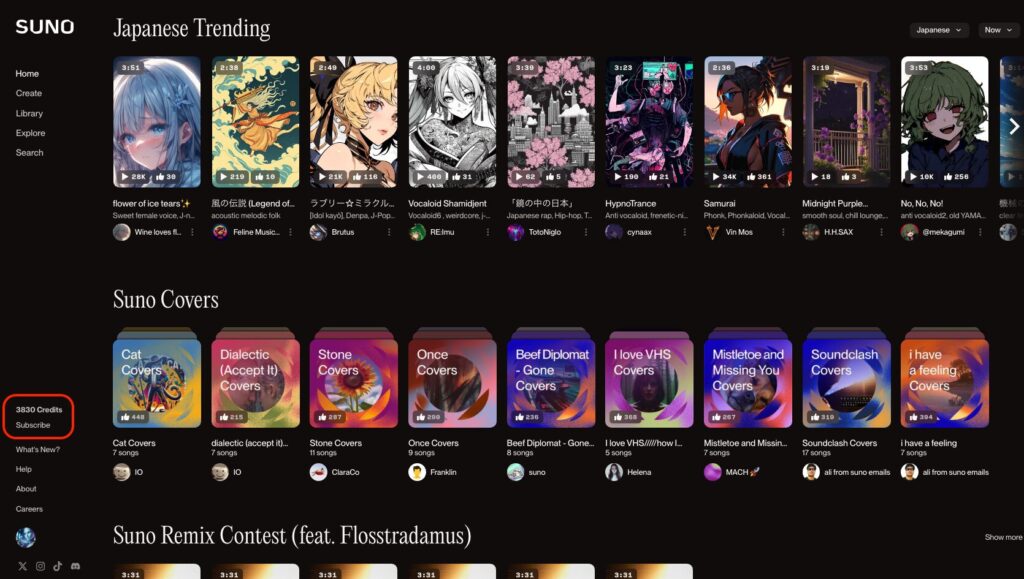Like the Cat Covers playlist
1024x579 pixels.
coord(125,416)
